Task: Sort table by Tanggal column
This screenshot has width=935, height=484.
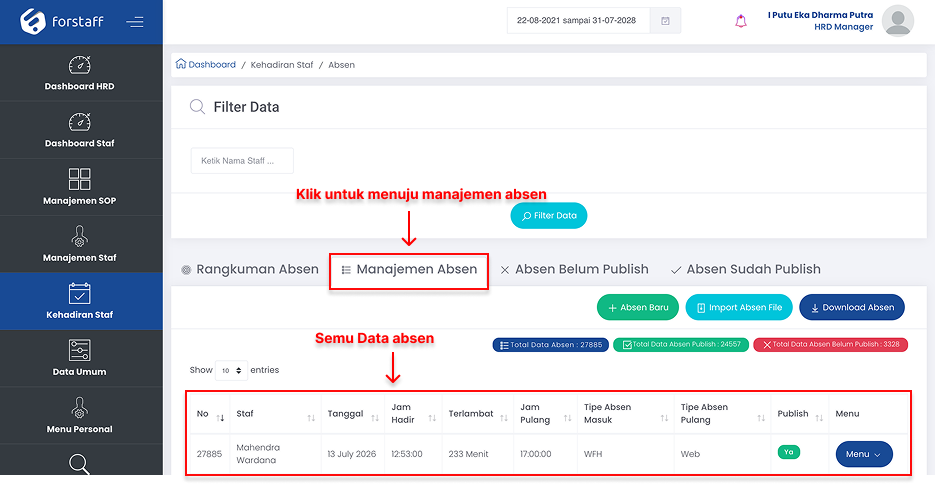Action: tap(352, 414)
